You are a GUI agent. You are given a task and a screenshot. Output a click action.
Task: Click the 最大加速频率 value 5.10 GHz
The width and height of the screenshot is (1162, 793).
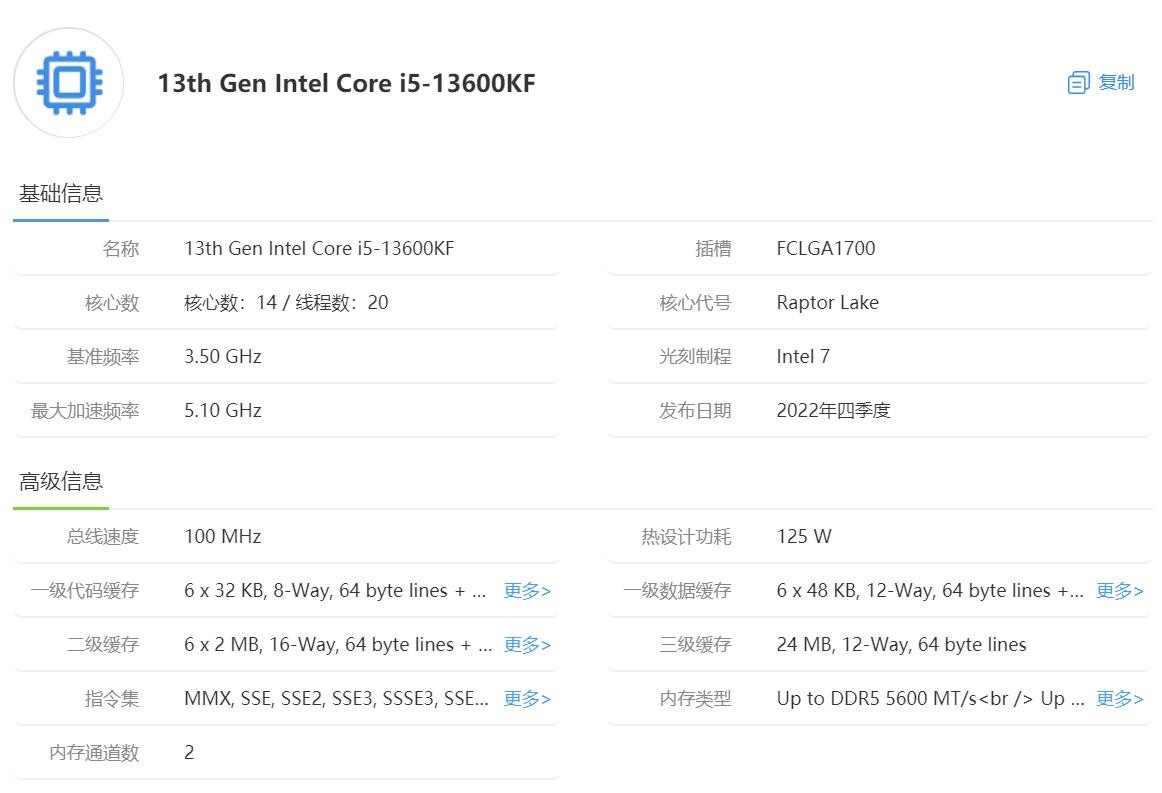pyautogui.click(x=223, y=411)
